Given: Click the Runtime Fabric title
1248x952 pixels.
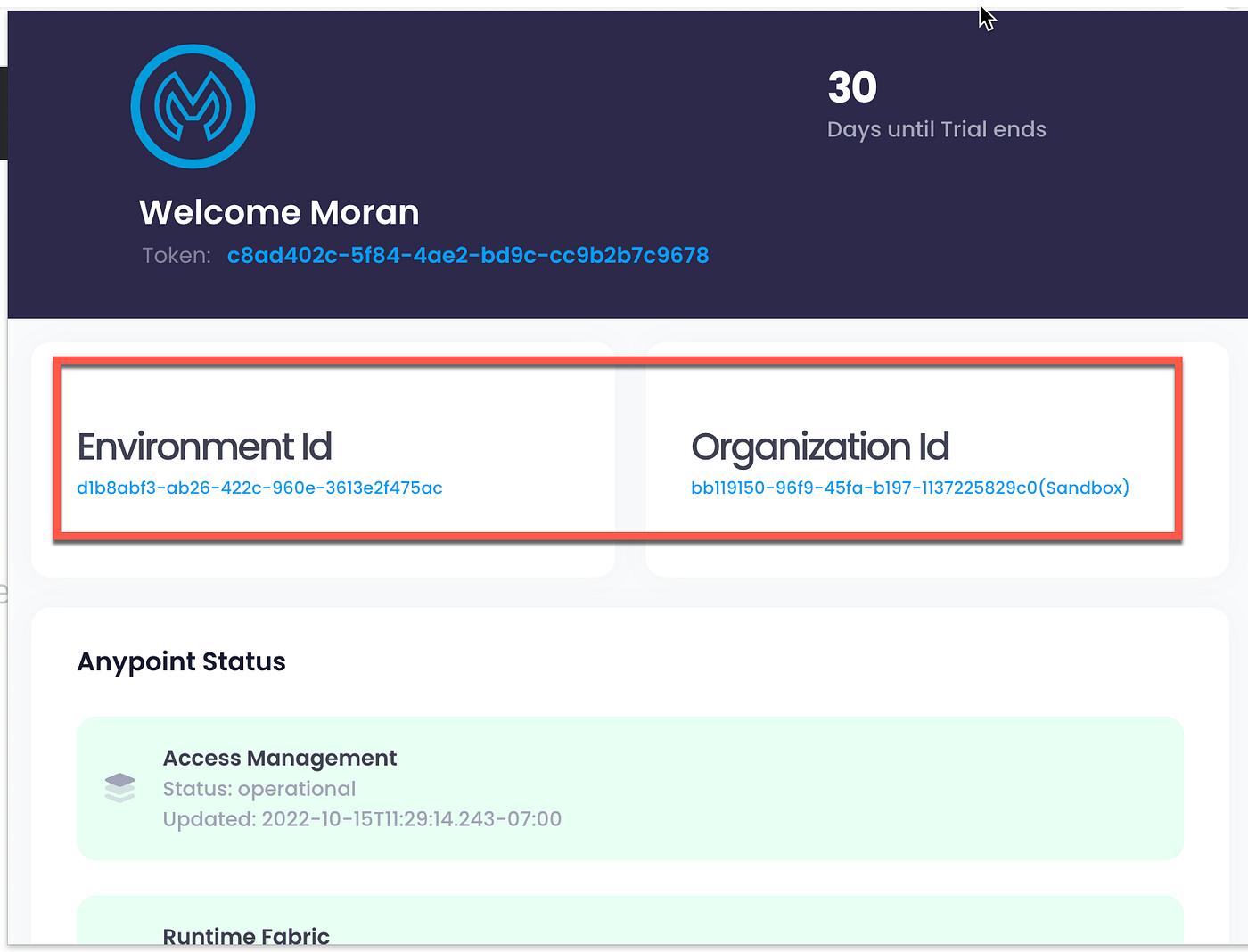Looking at the screenshot, I should [246, 936].
